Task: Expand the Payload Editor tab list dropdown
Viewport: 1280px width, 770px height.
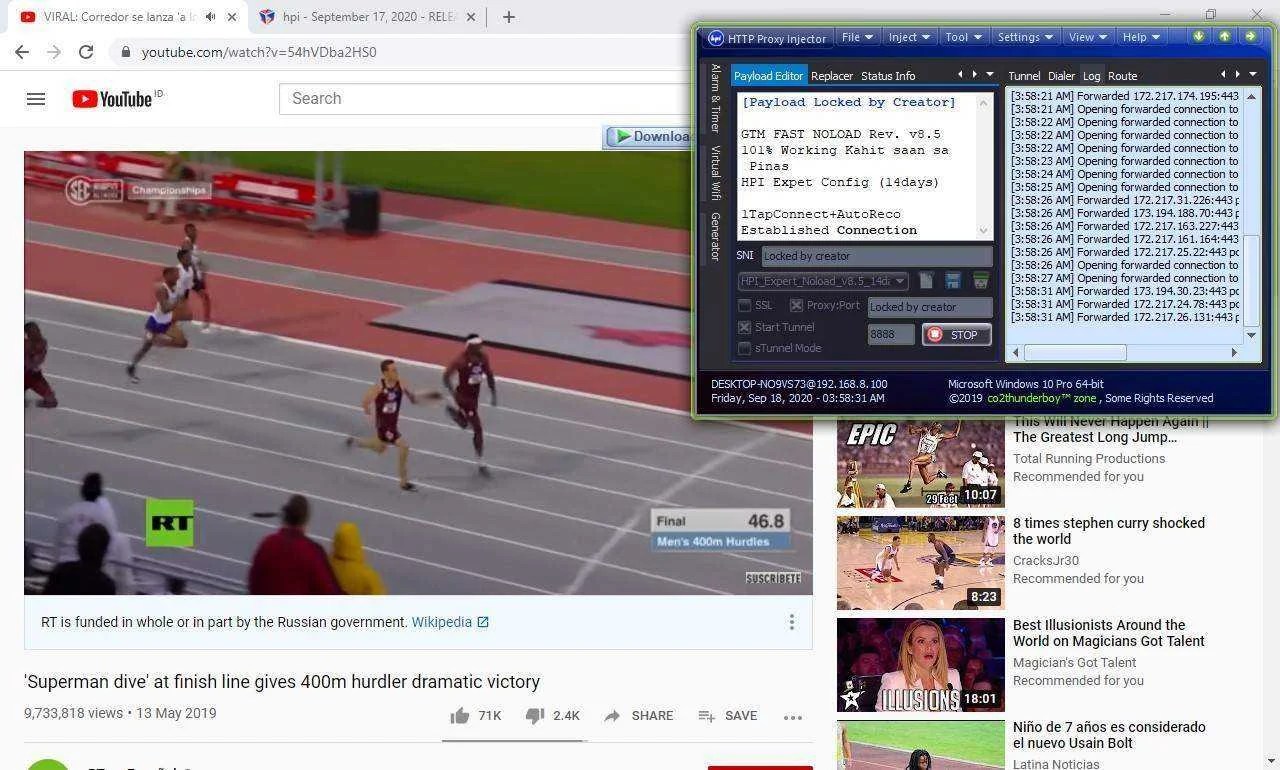Action: tap(990, 74)
